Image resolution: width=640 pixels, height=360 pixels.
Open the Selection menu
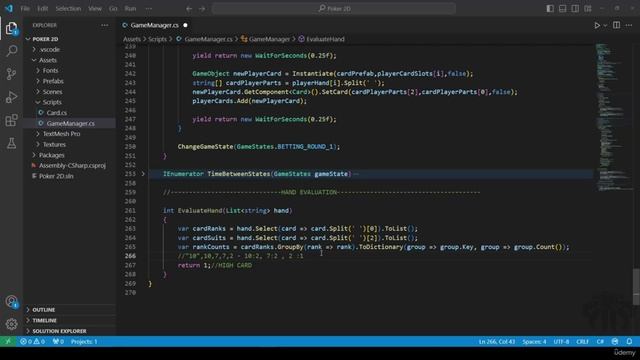[x=68, y=9]
